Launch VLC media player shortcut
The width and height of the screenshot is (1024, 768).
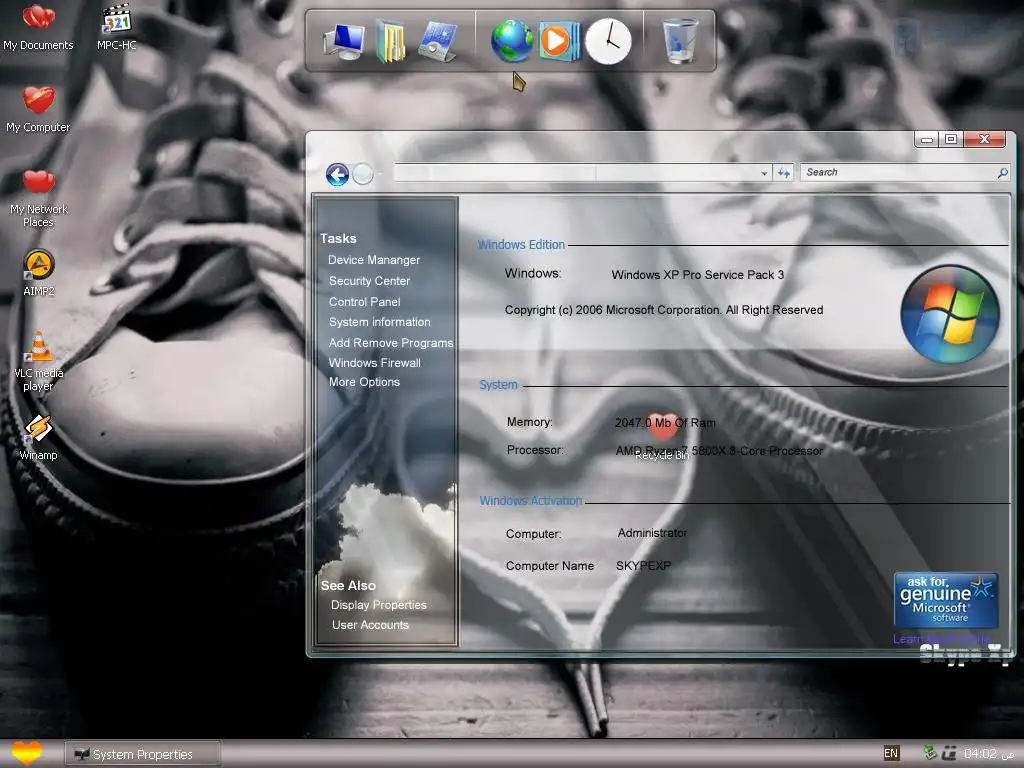pyautogui.click(x=39, y=361)
